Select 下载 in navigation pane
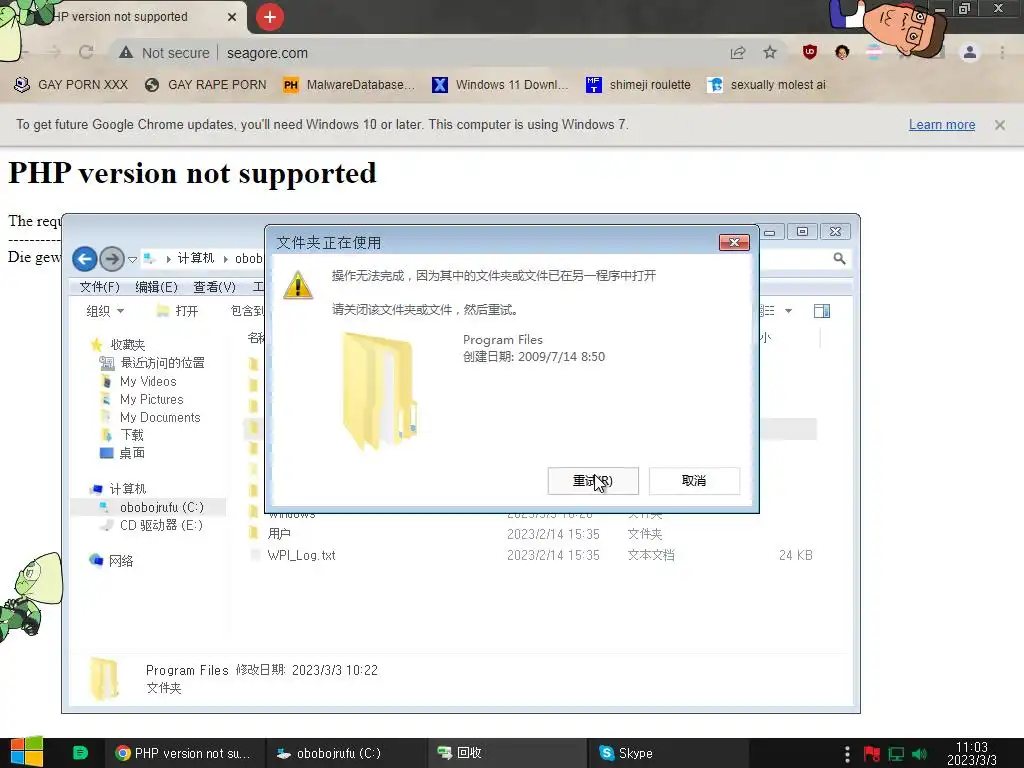Viewport: 1024px width, 768px height. click(122, 435)
